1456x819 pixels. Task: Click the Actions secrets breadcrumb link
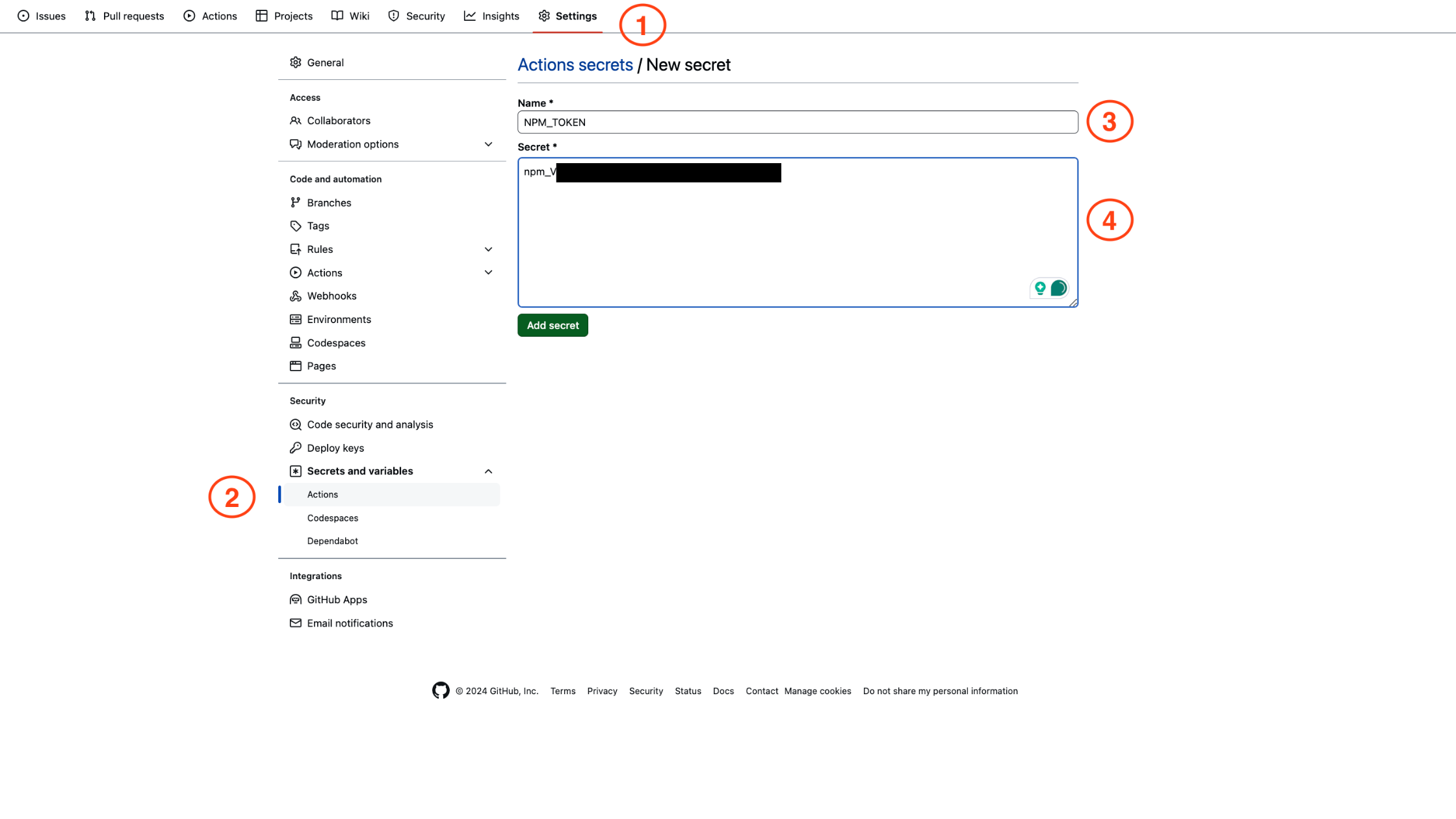pyautogui.click(x=574, y=64)
